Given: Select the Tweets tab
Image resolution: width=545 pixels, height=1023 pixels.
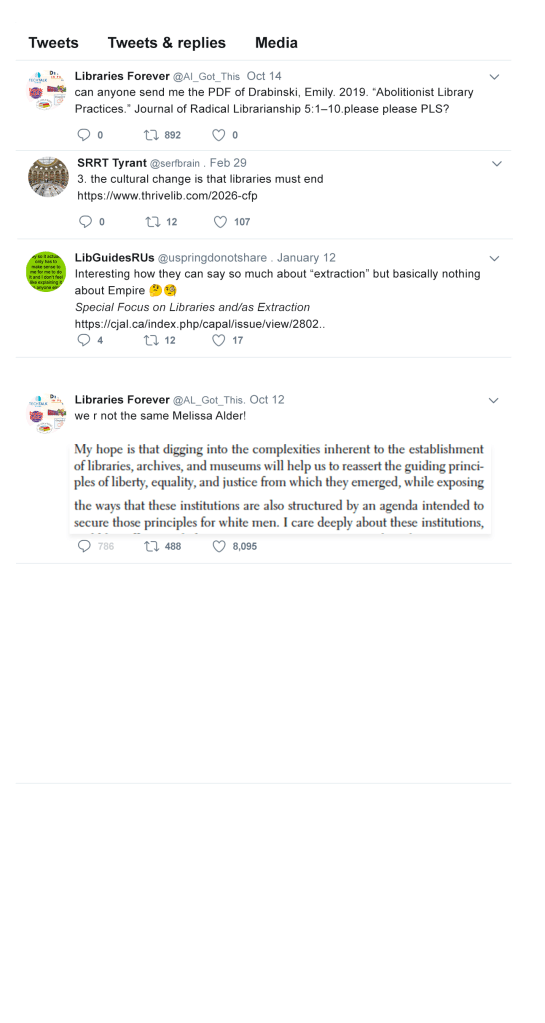Looking at the screenshot, I should tap(54, 43).
